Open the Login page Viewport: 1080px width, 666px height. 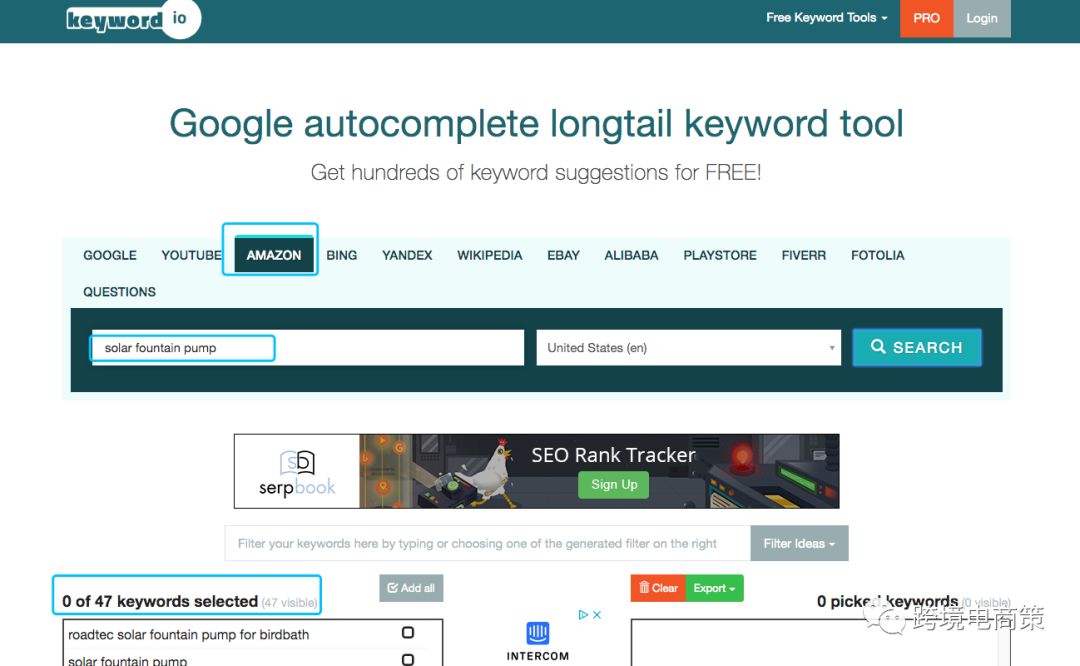click(982, 19)
